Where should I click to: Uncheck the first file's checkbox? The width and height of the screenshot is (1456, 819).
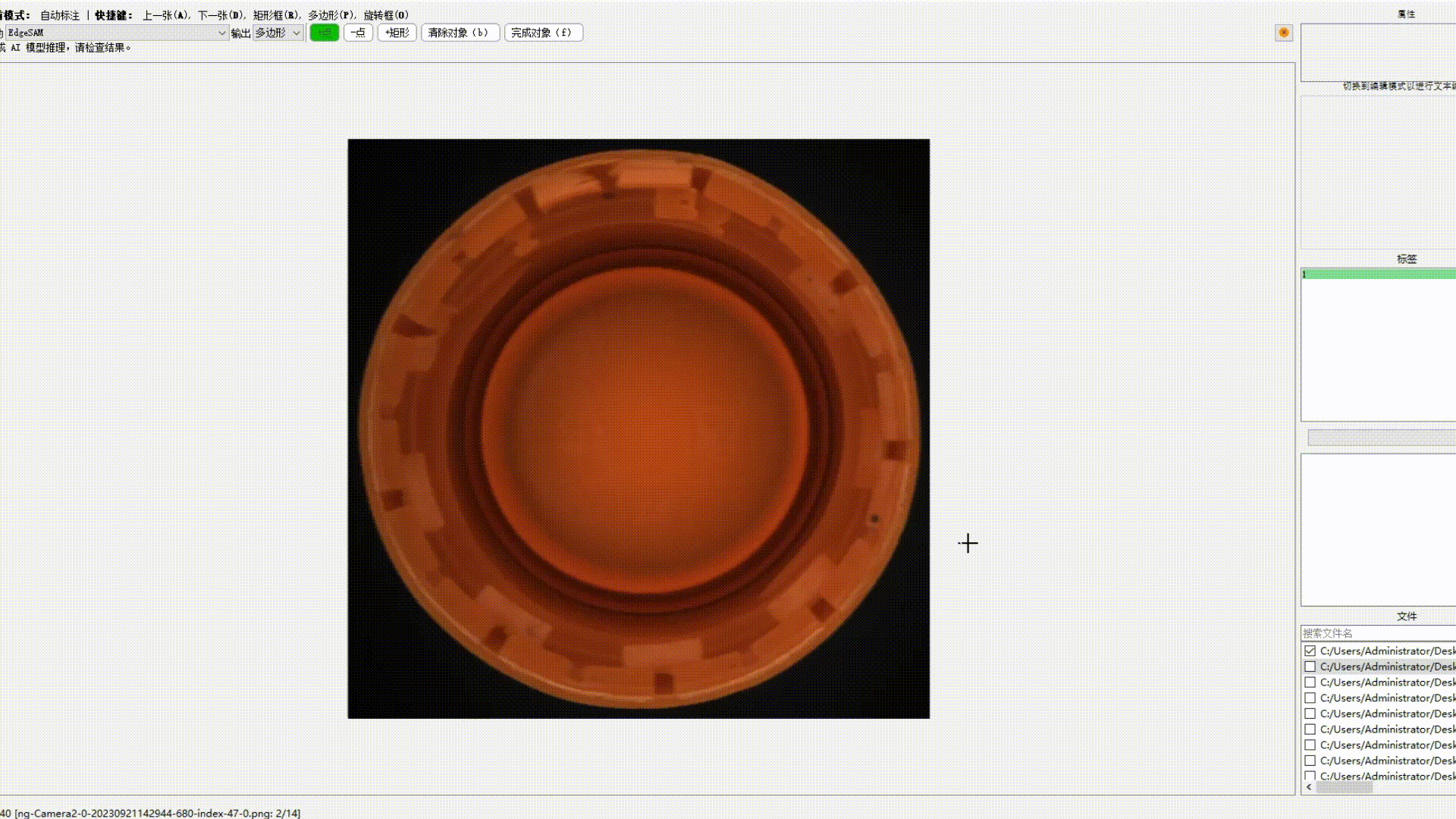click(x=1310, y=651)
